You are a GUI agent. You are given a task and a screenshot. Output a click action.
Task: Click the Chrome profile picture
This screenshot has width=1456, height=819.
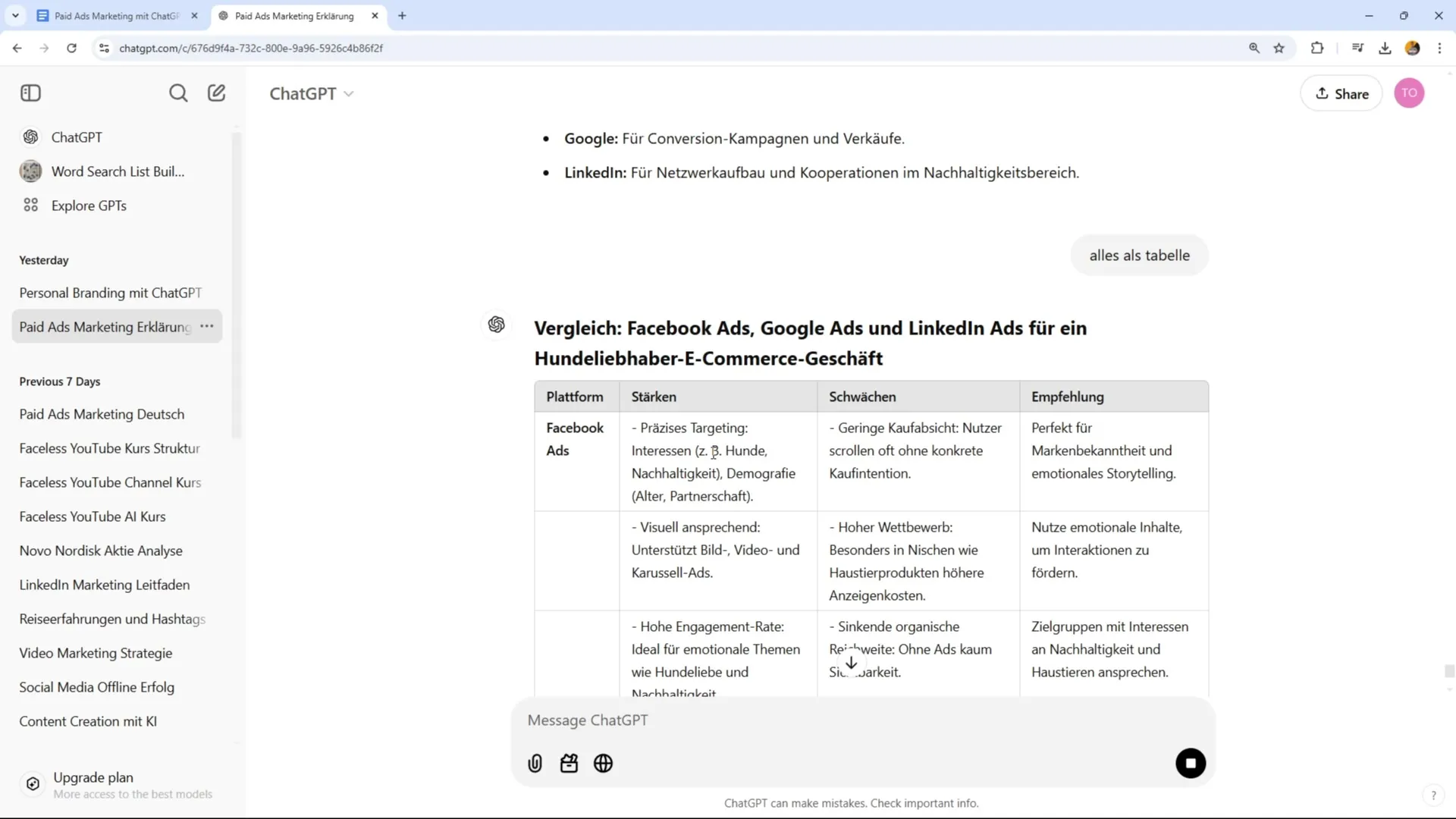pos(1413,48)
